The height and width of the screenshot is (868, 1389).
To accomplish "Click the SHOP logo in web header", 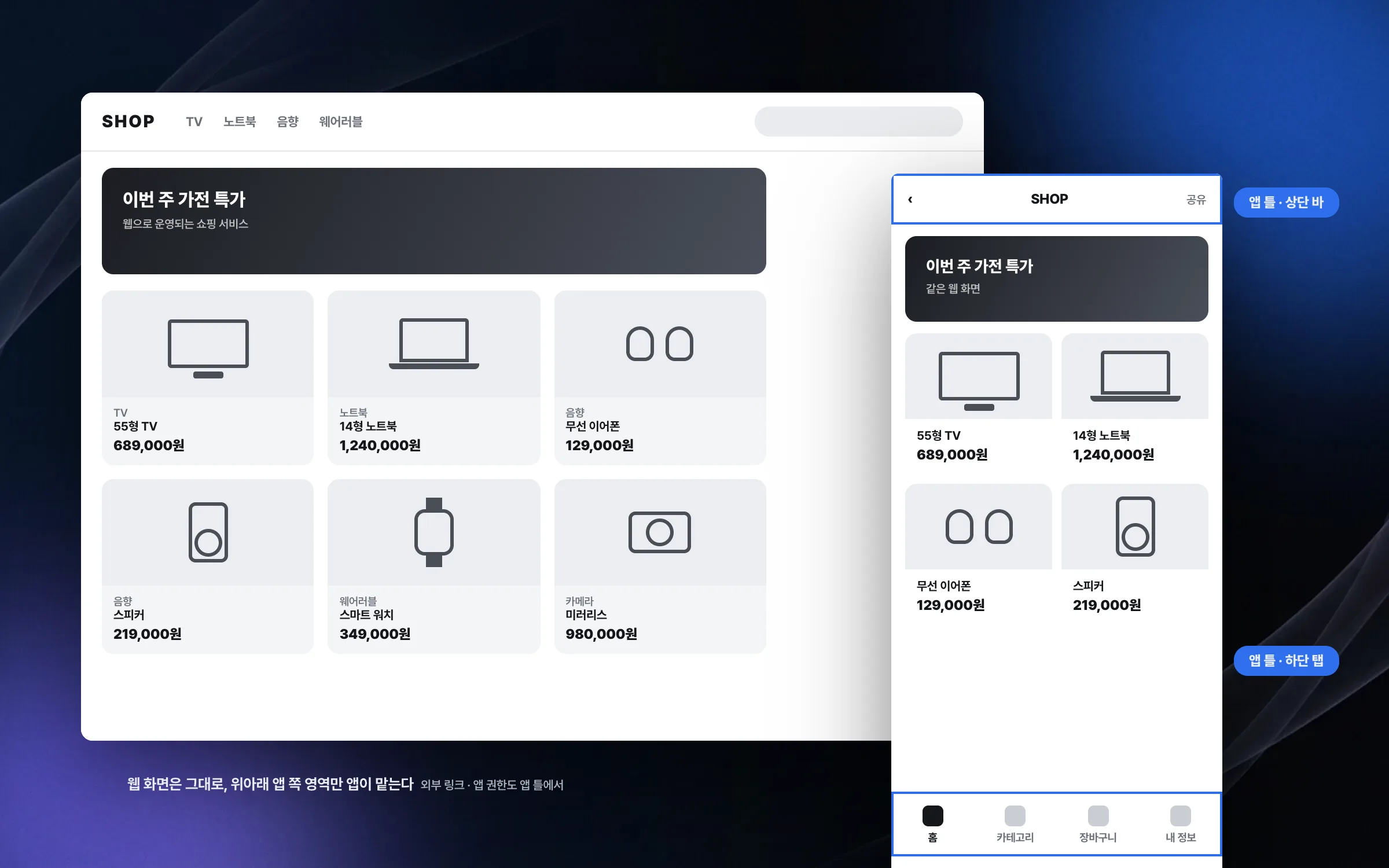I will tap(128, 122).
